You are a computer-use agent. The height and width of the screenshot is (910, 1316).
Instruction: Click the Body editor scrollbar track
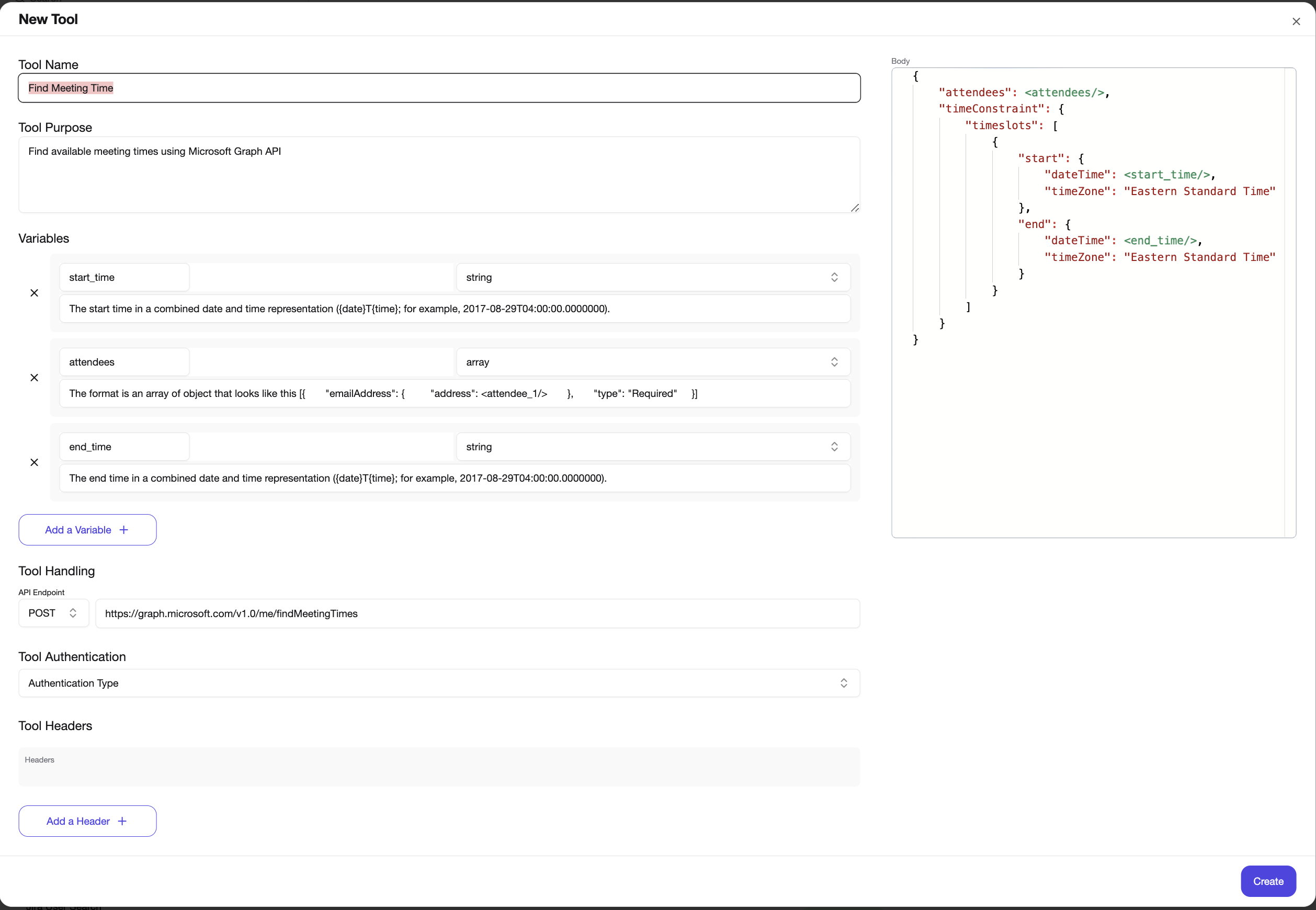pyautogui.click(x=1290, y=302)
